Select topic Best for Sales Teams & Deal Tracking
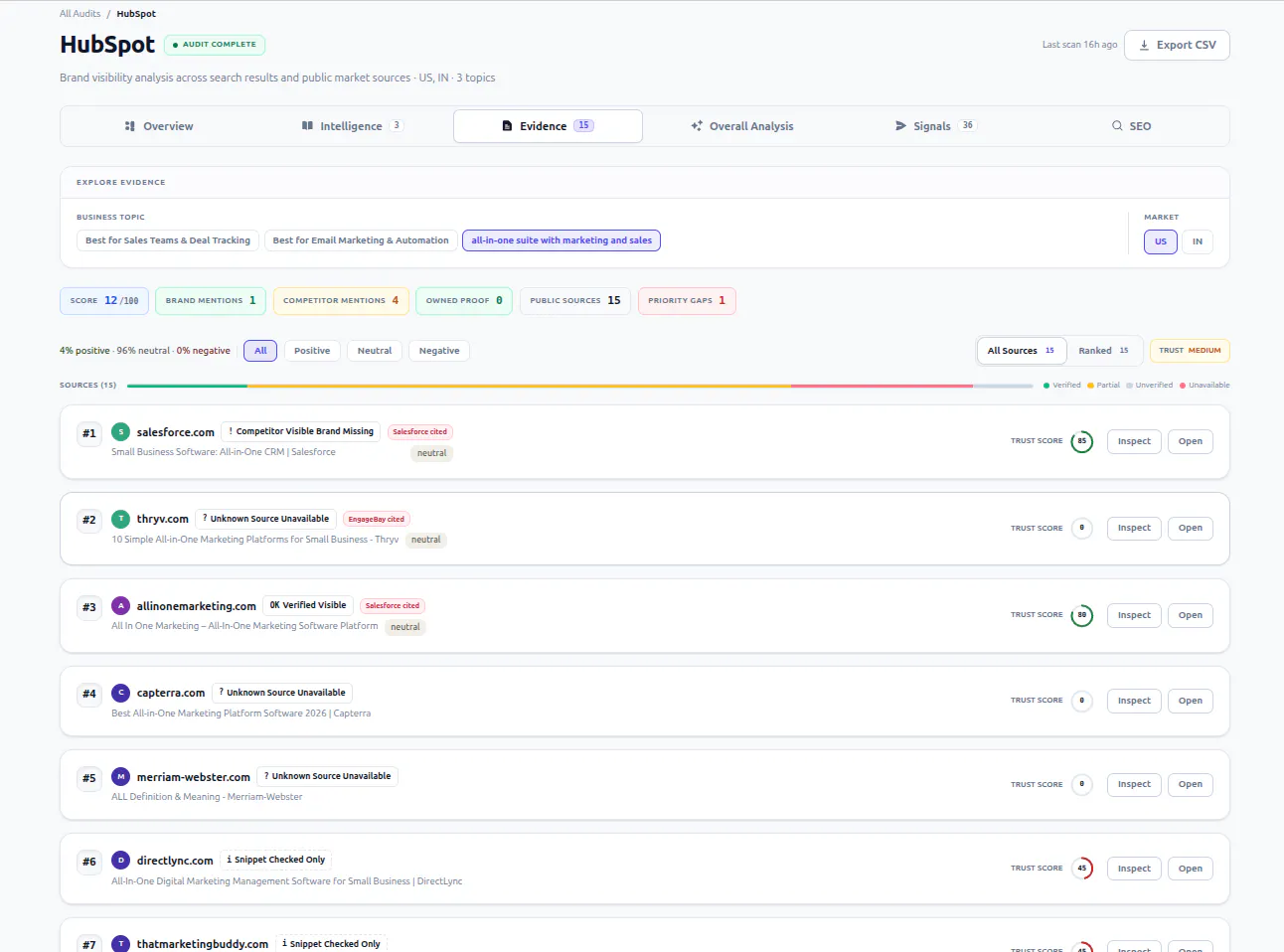Screen dimensions: 1284x952 pos(168,240)
